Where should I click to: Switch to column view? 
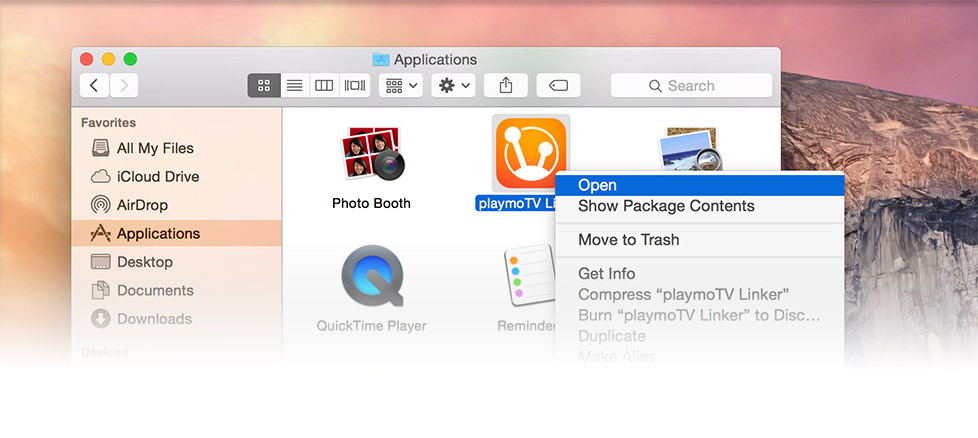(x=324, y=85)
